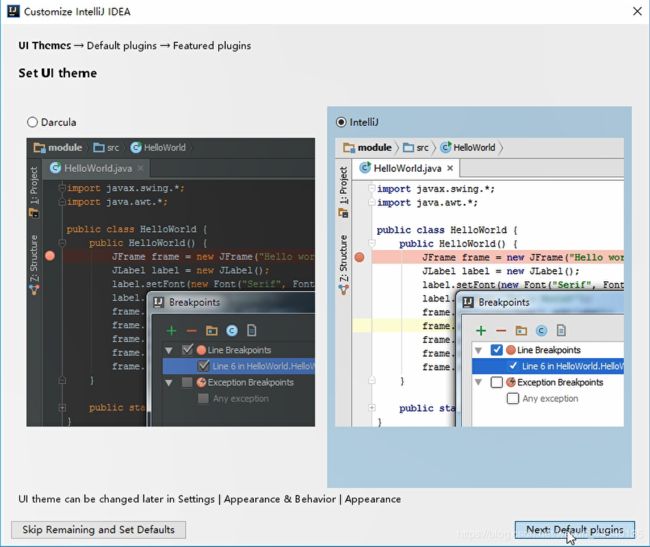The width and height of the screenshot is (650, 547).
Task: Click Line Breakpoints red icon in Darcula preview
Action: [x=201, y=350]
